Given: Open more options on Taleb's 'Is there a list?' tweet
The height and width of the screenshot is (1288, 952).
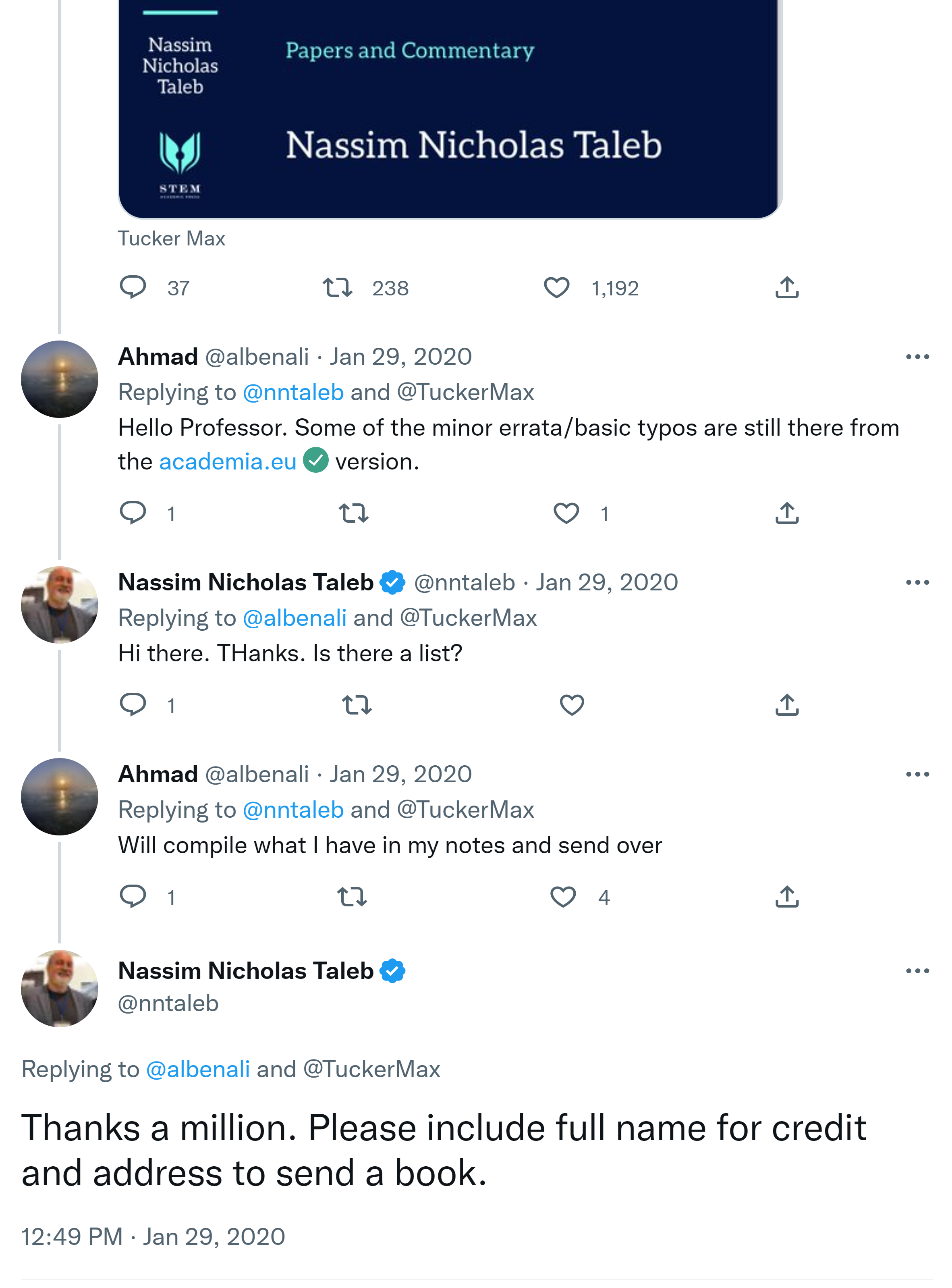Looking at the screenshot, I should 917,583.
